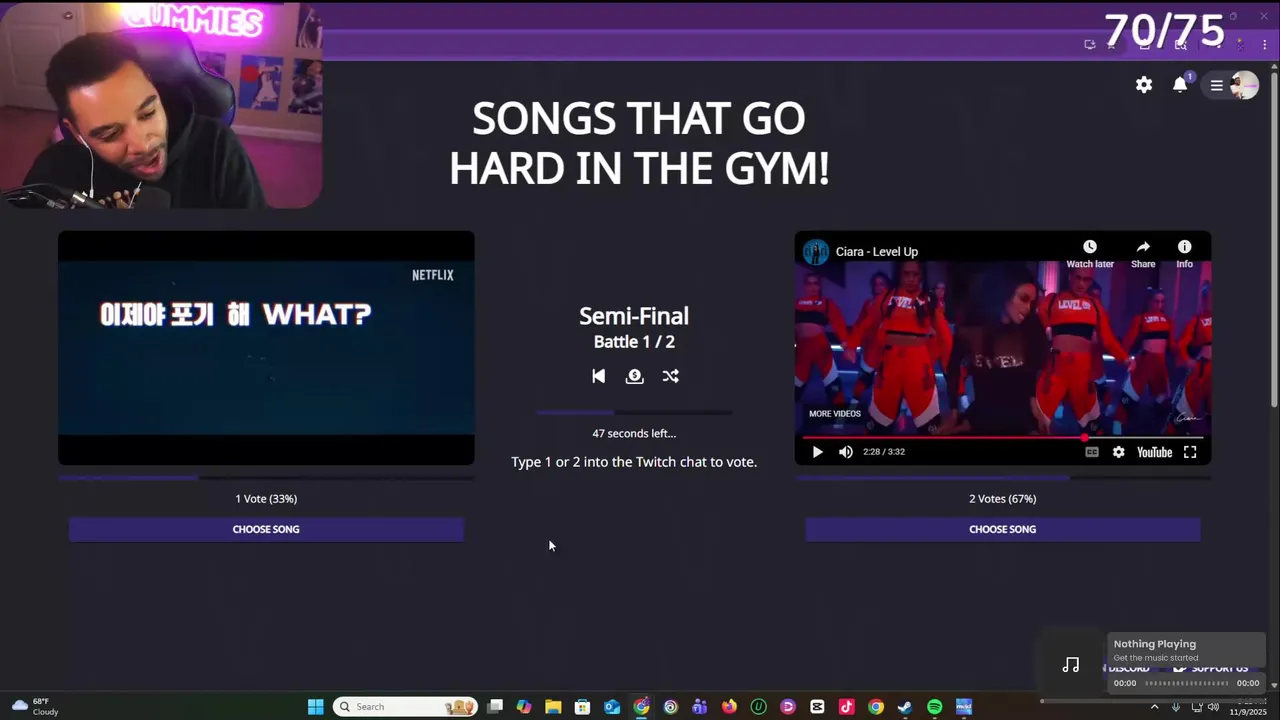Image resolution: width=1280 pixels, height=720 pixels.
Task: Click the Share arrow on the video
Action: (1143, 247)
